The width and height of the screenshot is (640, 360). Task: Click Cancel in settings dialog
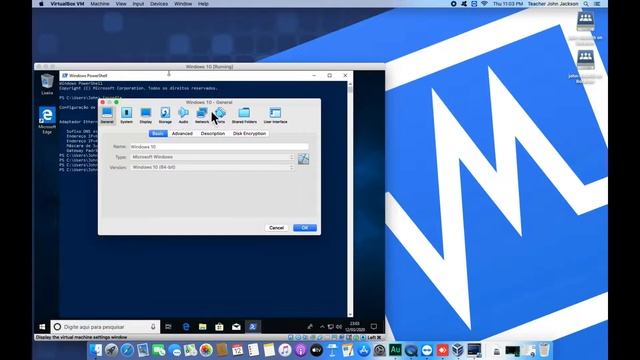pos(276,228)
